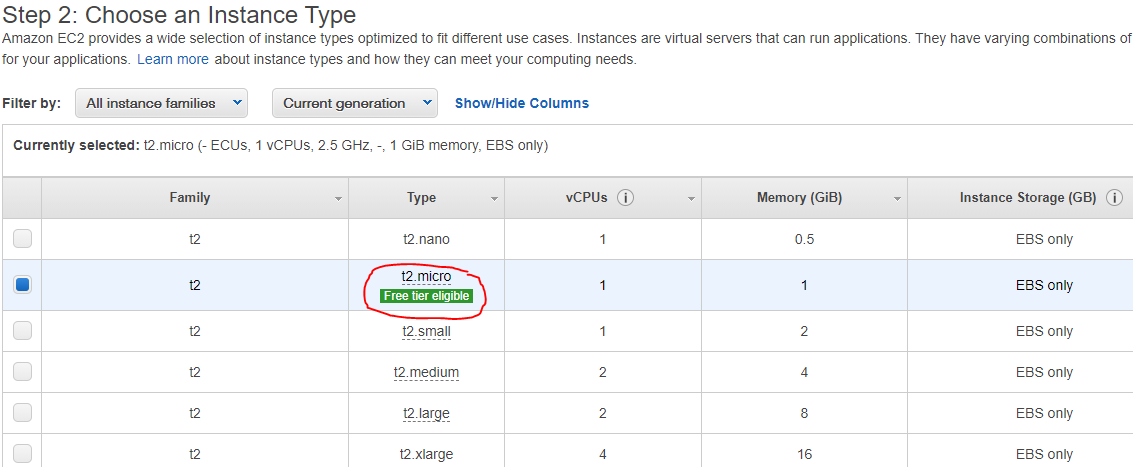The height and width of the screenshot is (467, 1133).
Task: Click t2.medium type name
Action: (x=426, y=372)
